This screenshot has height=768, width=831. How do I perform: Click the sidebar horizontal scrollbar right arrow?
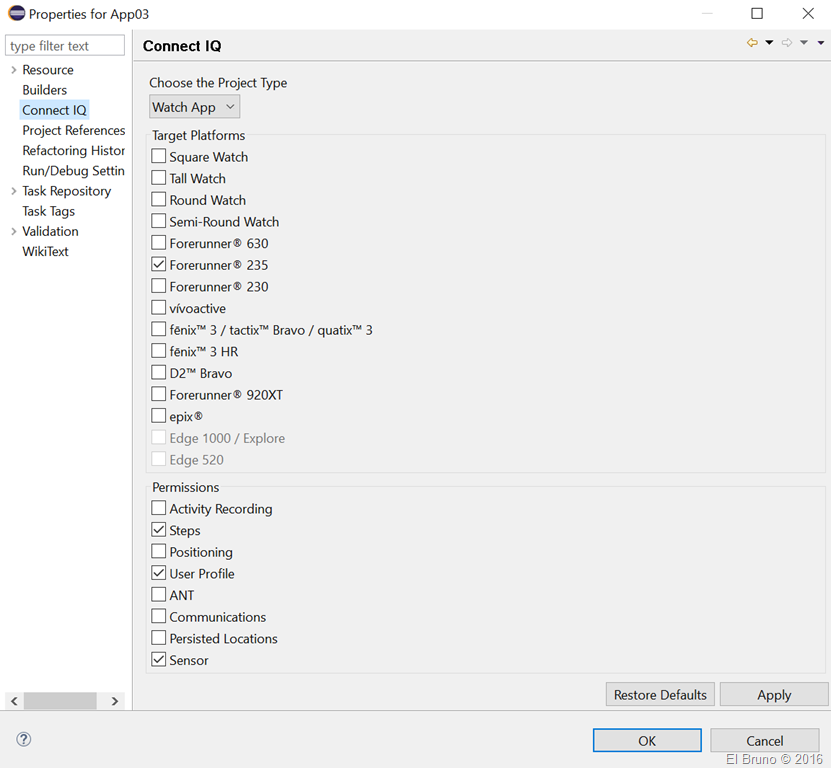coord(115,701)
